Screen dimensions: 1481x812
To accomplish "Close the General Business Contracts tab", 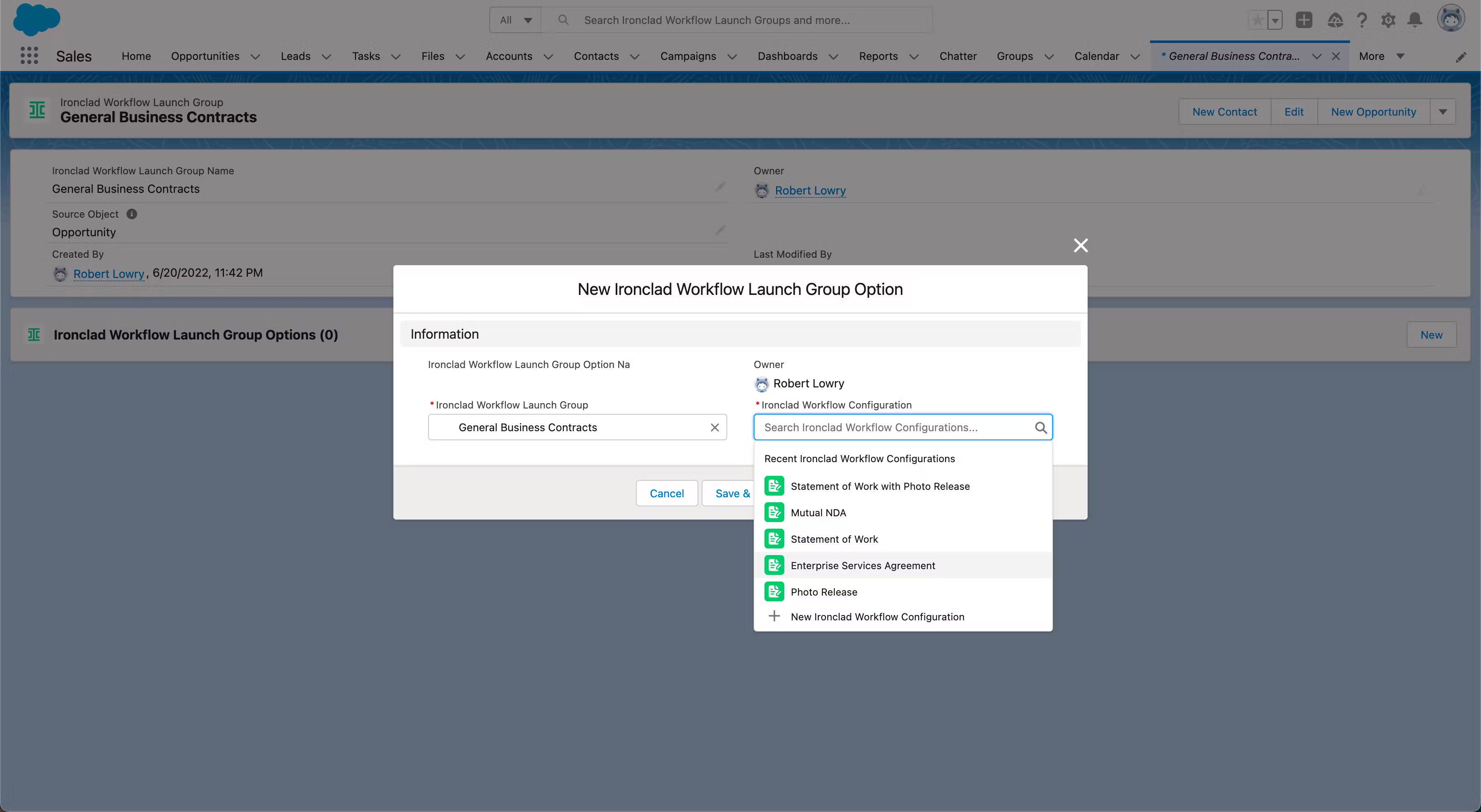I will click(1336, 56).
